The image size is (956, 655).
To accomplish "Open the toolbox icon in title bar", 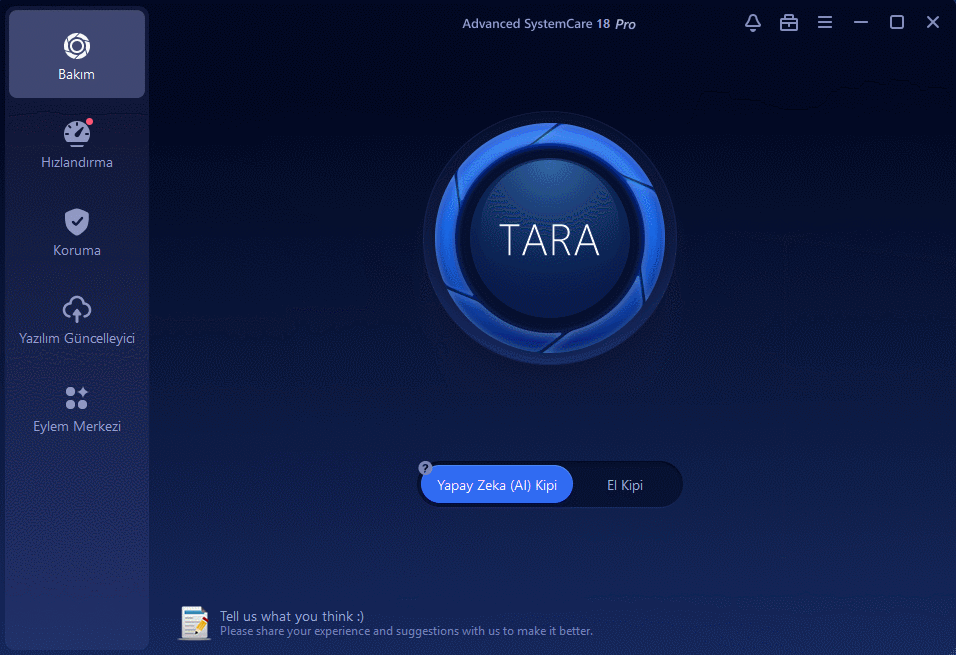I will (789, 23).
